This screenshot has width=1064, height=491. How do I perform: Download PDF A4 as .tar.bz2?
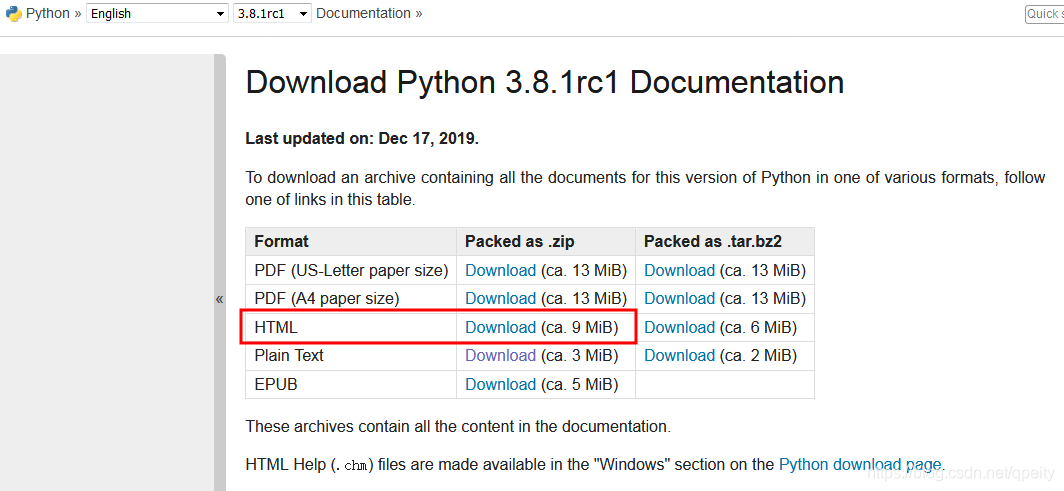coord(679,298)
